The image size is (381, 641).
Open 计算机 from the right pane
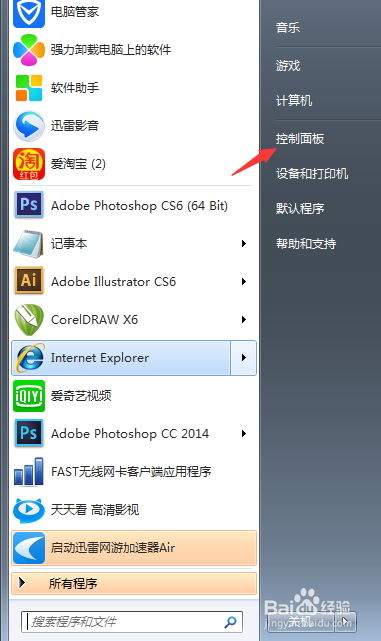(x=294, y=101)
